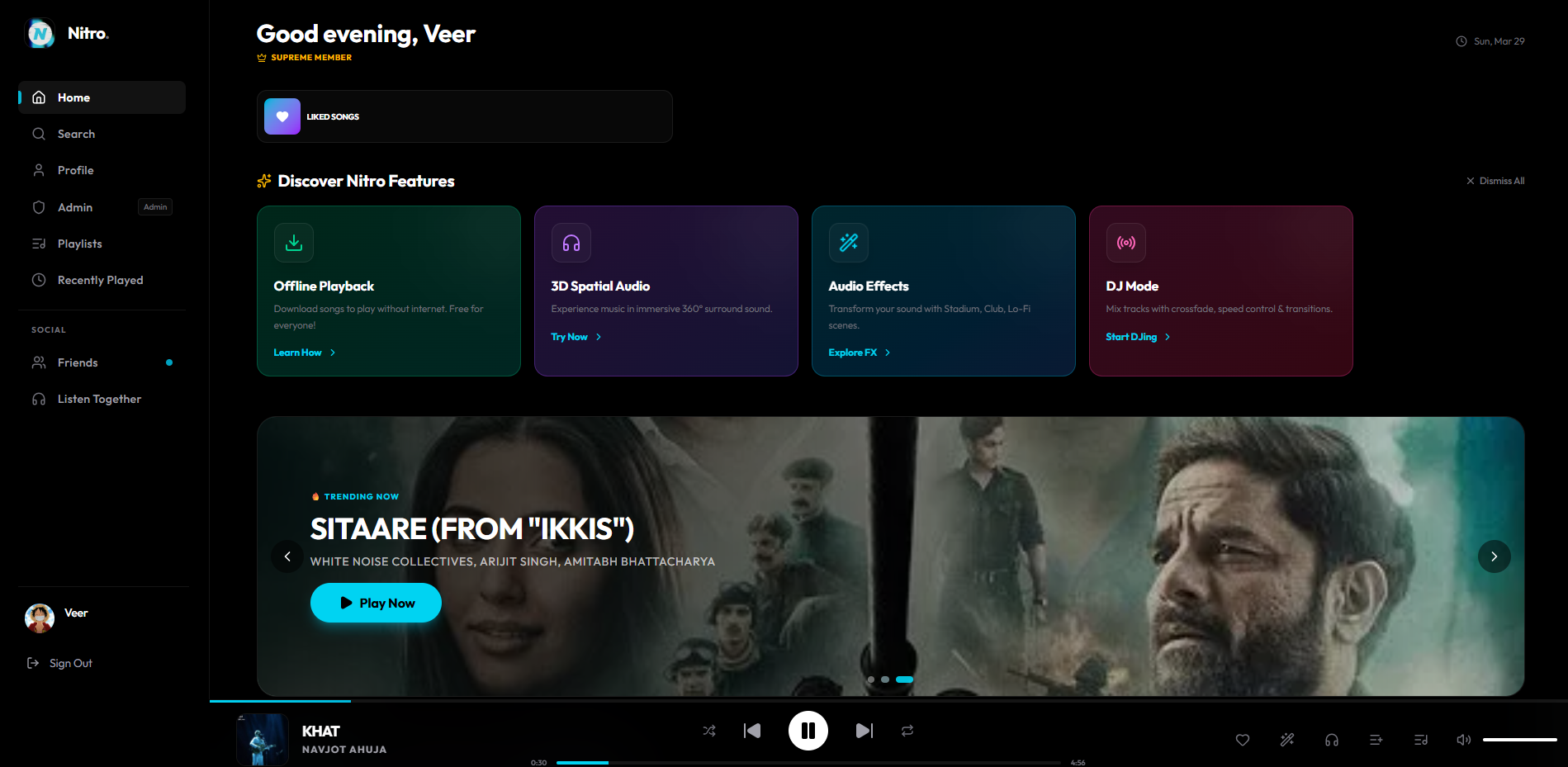Skip to the previous track
The image size is (1568, 767).
click(752, 731)
